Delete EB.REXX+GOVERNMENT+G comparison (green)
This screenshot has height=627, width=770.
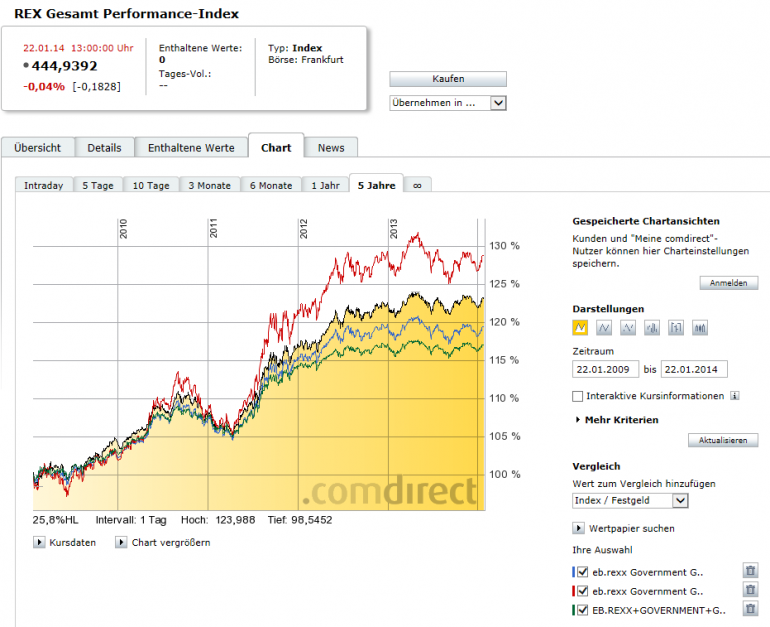click(x=750, y=609)
